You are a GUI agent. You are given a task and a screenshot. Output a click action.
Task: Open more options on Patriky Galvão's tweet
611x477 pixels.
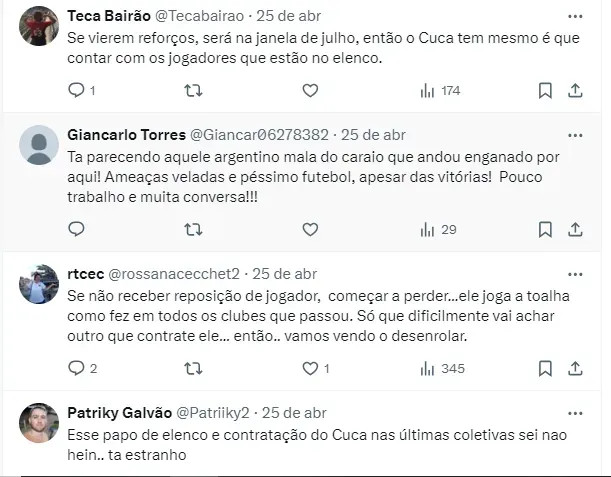pyautogui.click(x=575, y=412)
